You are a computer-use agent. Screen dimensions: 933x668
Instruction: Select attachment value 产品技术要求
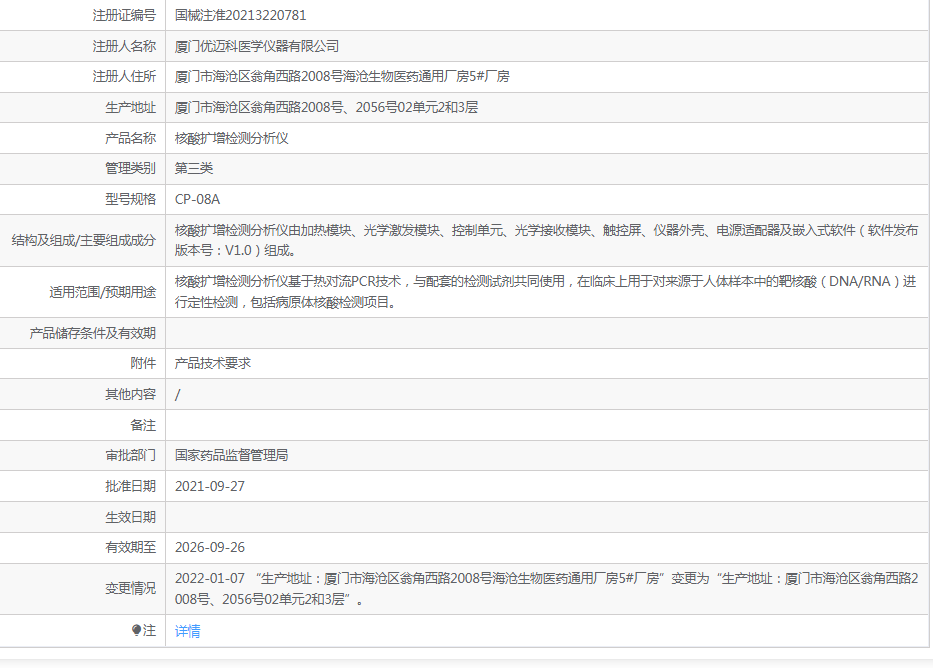[x=212, y=363]
